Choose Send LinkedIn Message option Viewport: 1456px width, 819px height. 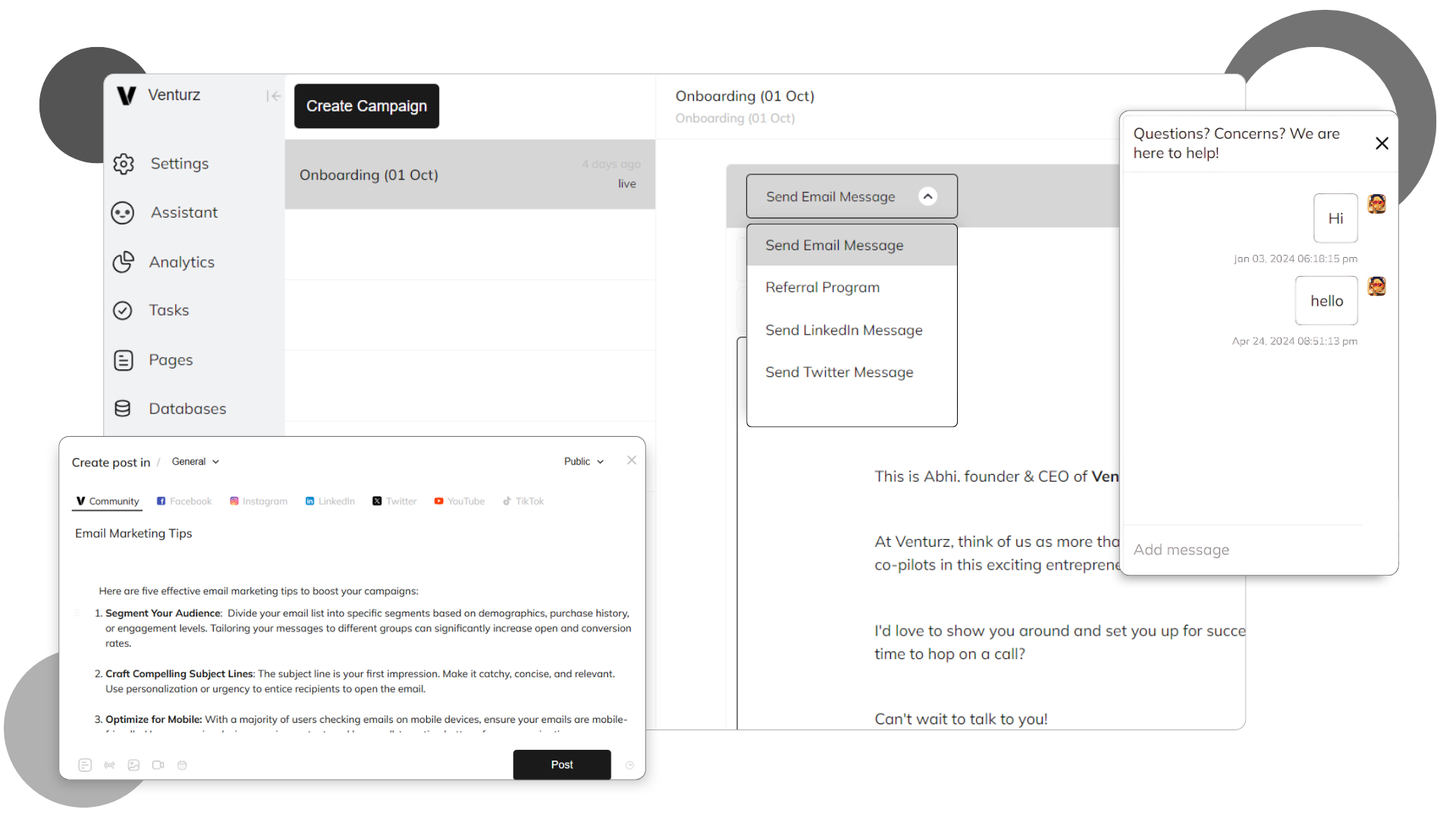[x=843, y=330]
